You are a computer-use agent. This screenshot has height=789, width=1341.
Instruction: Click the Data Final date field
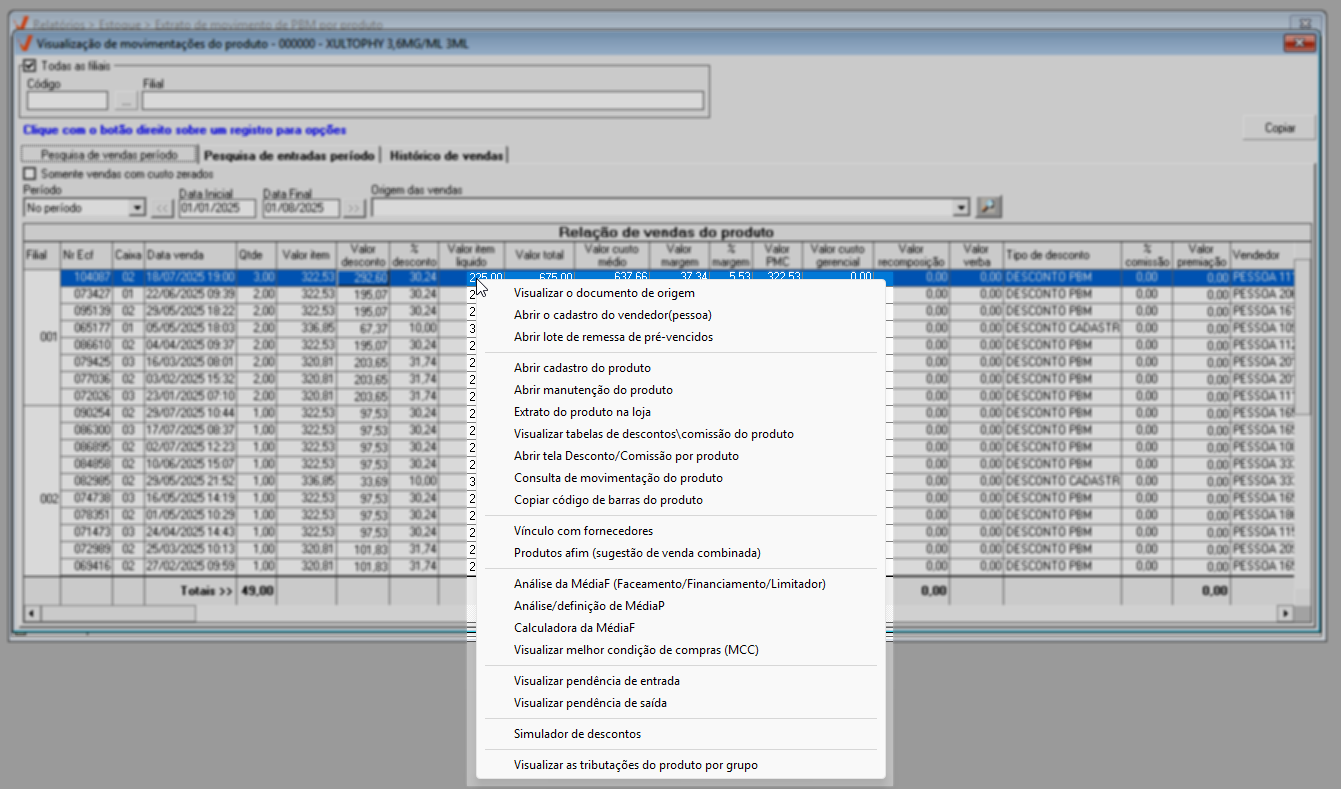coord(300,208)
